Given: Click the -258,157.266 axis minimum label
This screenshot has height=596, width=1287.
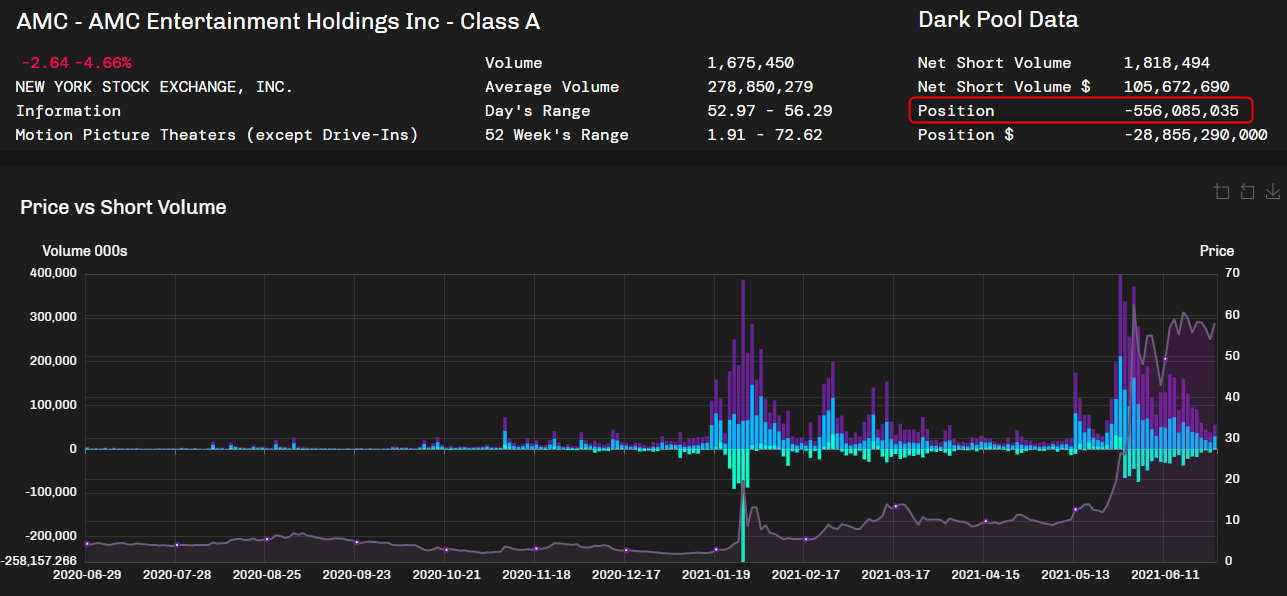Looking at the screenshot, I should 39,560.
